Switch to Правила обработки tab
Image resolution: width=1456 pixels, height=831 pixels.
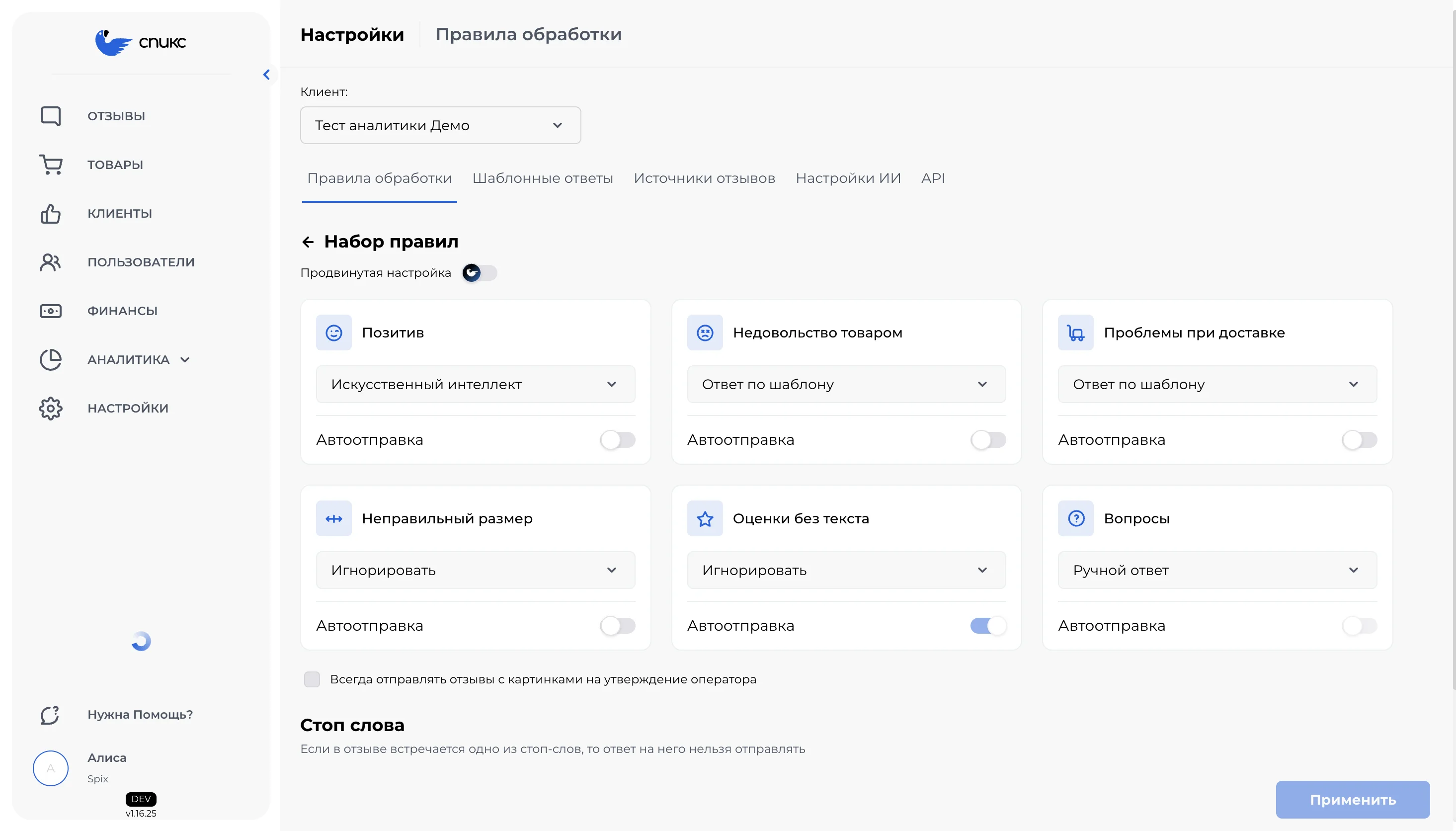(379, 178)
